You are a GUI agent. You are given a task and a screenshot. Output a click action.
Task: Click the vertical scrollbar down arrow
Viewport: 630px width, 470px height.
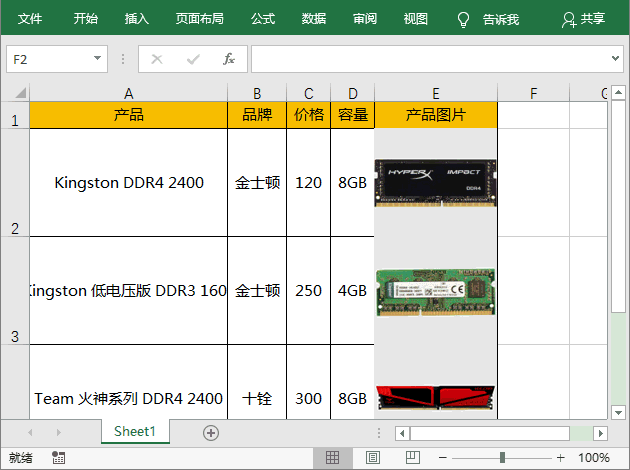(618, 412)
